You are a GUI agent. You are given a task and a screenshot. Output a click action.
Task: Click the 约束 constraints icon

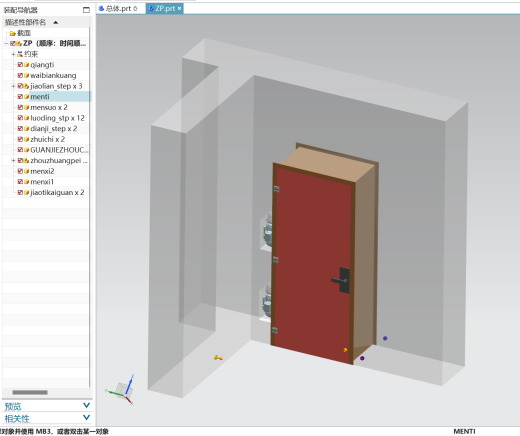[20, 54]
